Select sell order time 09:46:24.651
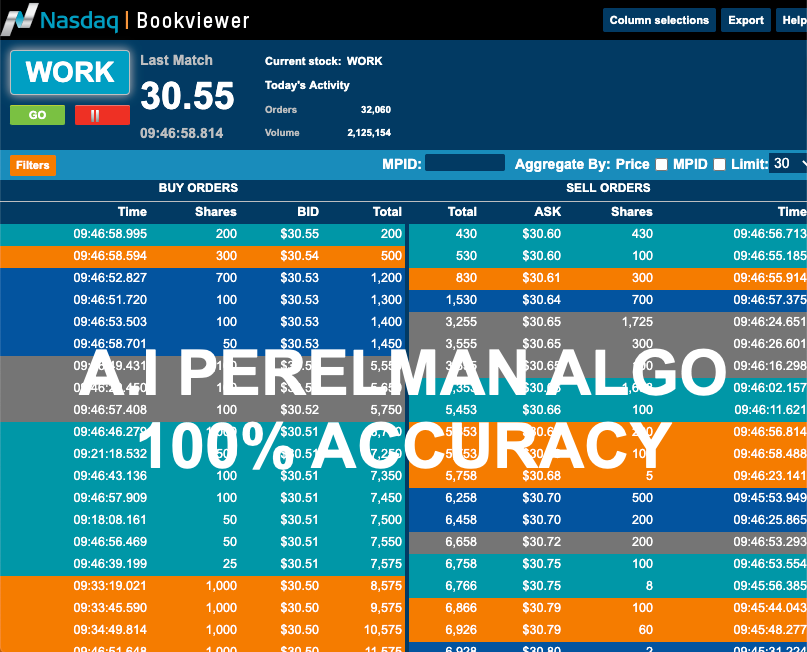 tap(770, 322)
